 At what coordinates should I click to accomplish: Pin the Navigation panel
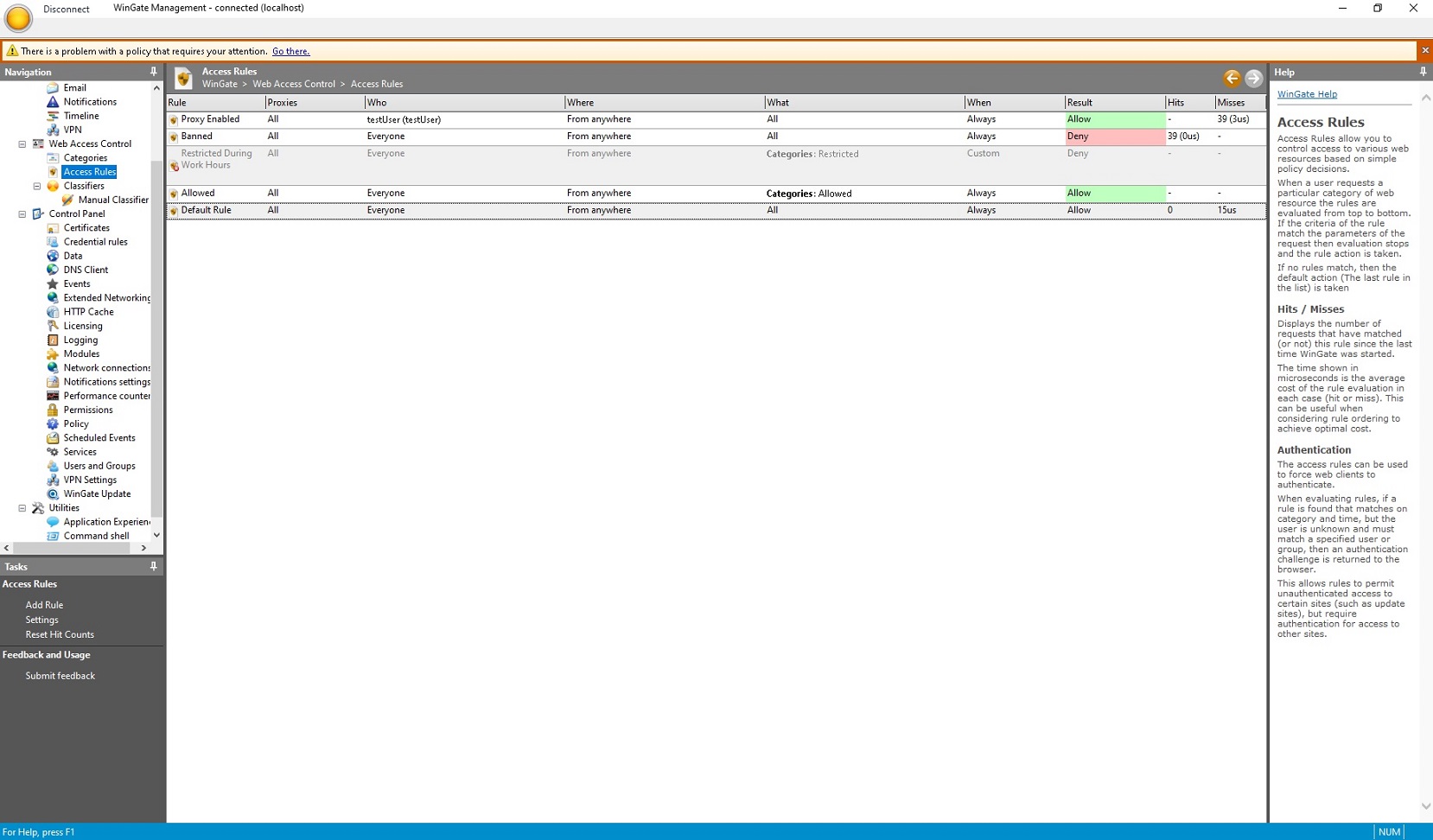(x=154, y=72)
